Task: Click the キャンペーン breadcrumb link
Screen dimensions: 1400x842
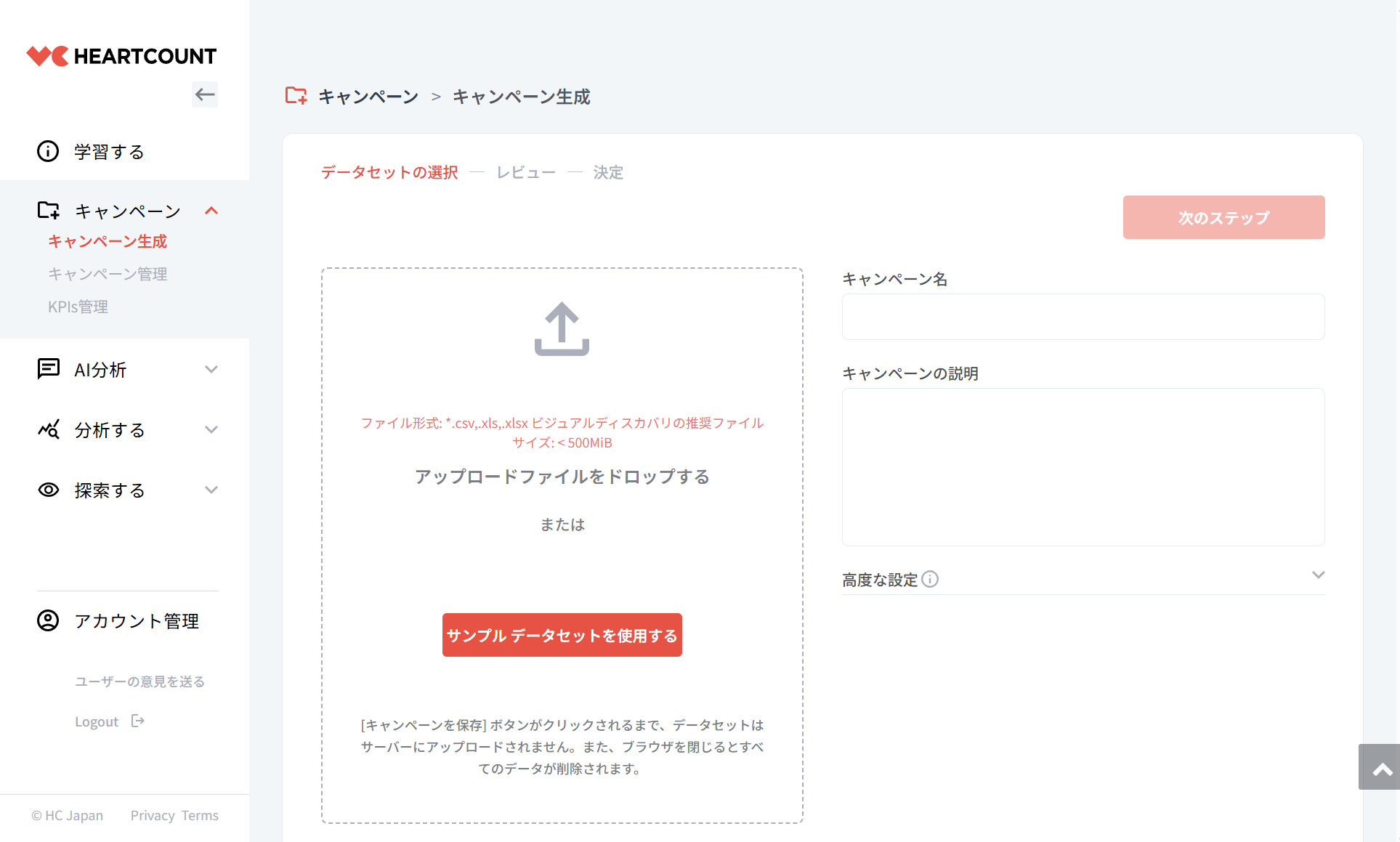Action: click(368, 97)
